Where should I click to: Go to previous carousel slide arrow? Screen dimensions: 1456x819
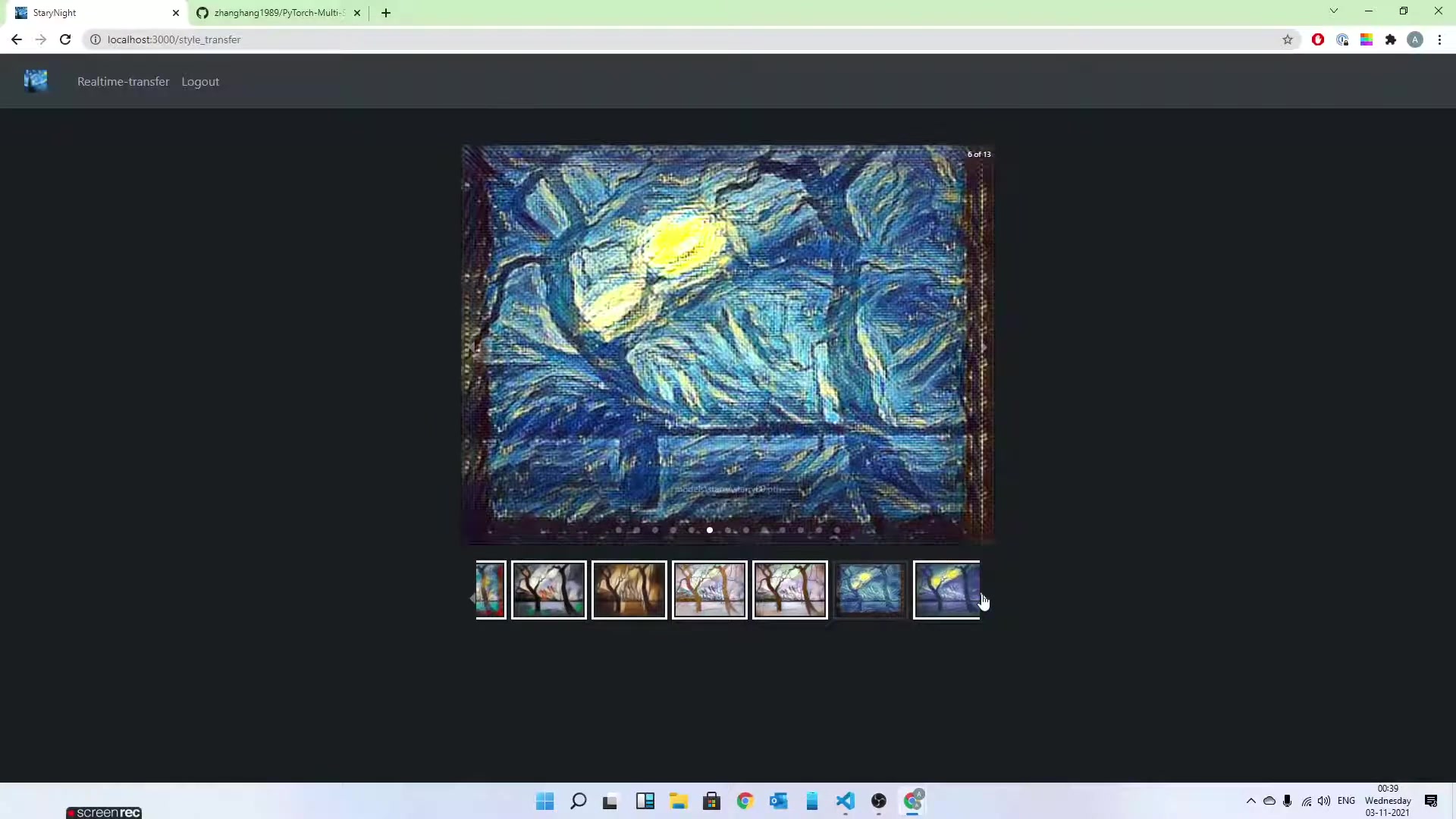pyautogui.click(x=474, y=347)
